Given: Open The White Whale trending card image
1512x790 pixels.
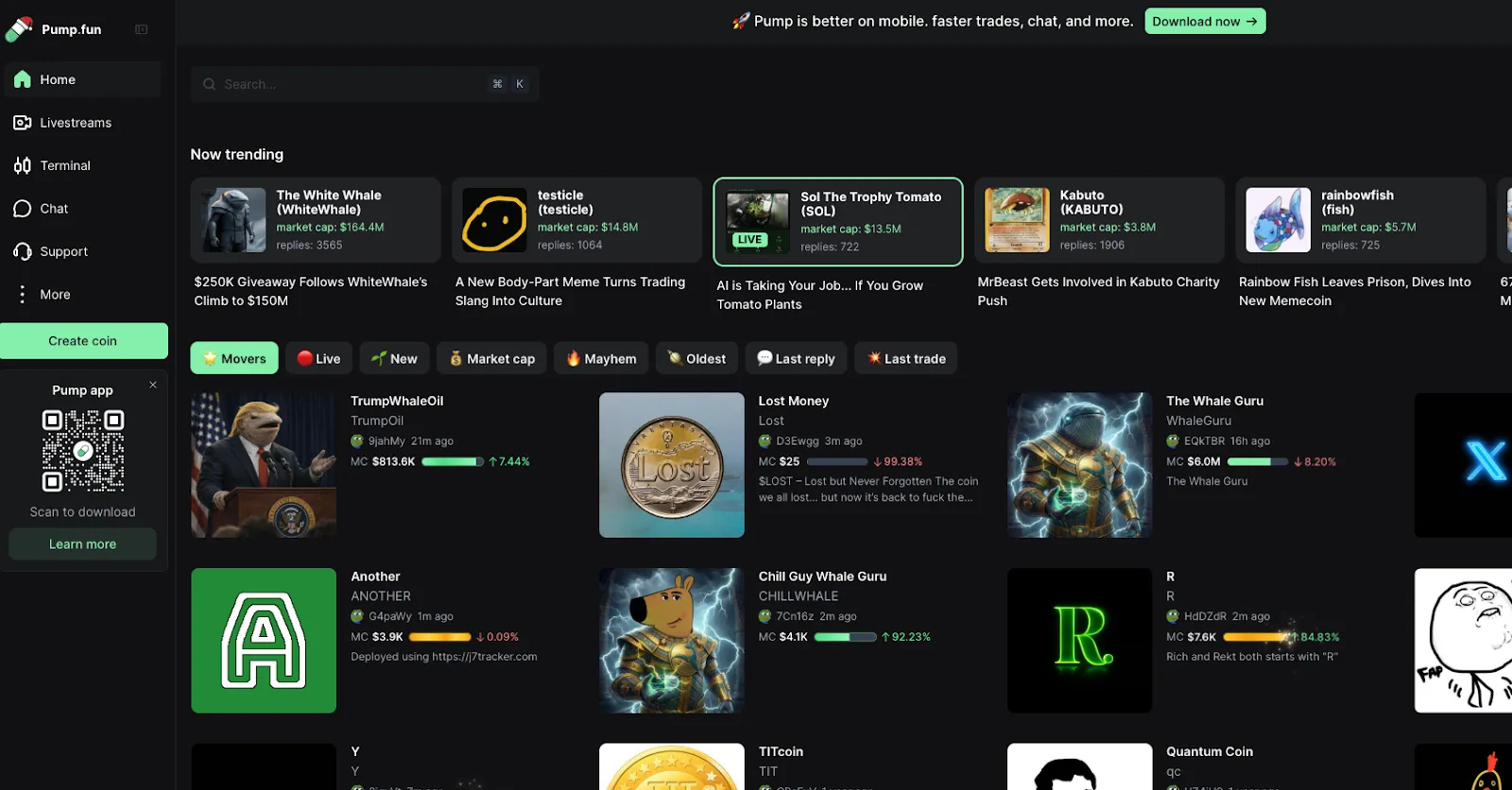Looking at the screenshot, I should (x=233, y=220).
